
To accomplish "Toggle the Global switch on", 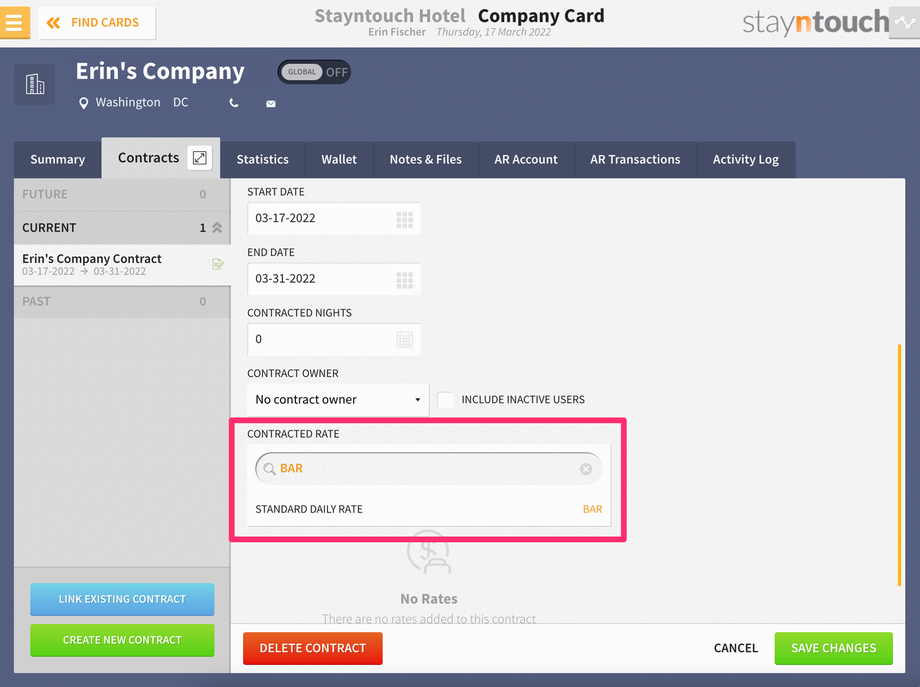I will pyautogui.click(x=314, y=72).
